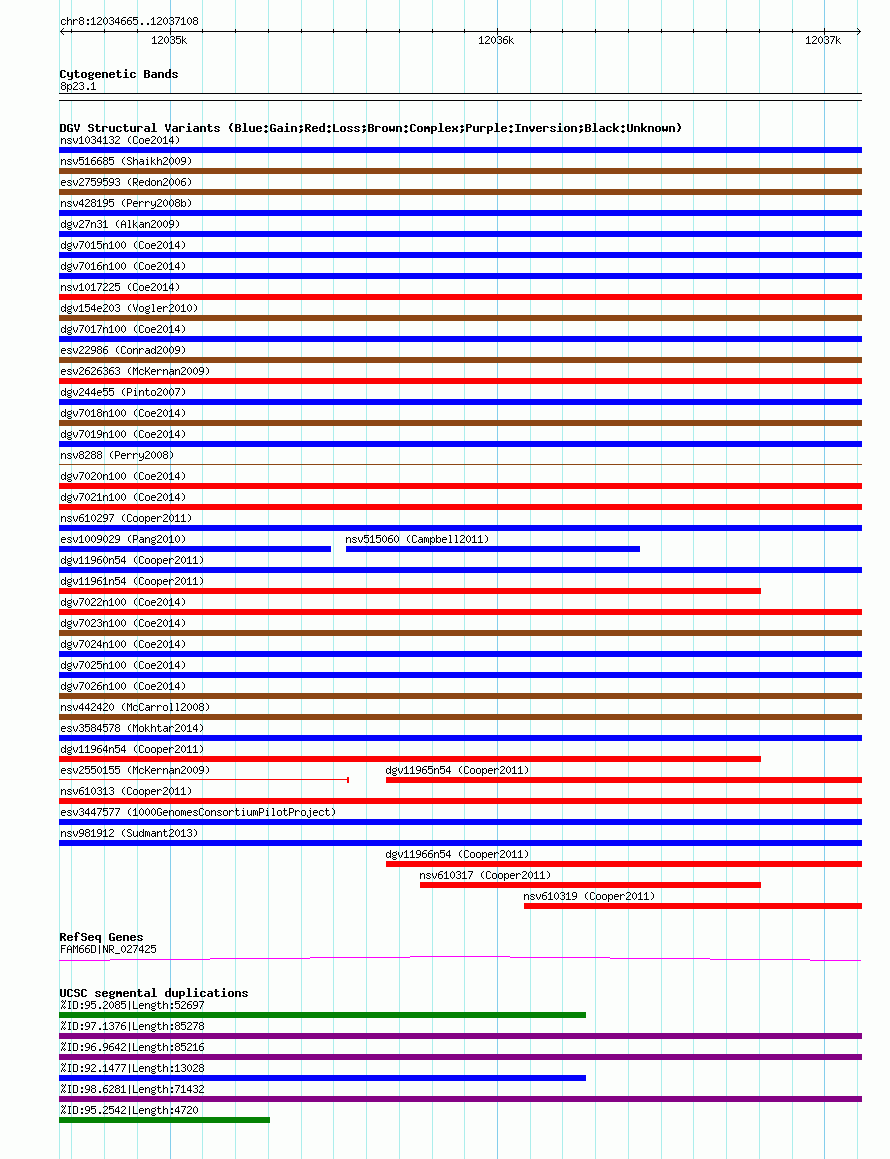The width and height of the screenshot is (890, 1159).
Task: Click dgv27n31 (Alkan2009) label
Action: click(120, 224)
